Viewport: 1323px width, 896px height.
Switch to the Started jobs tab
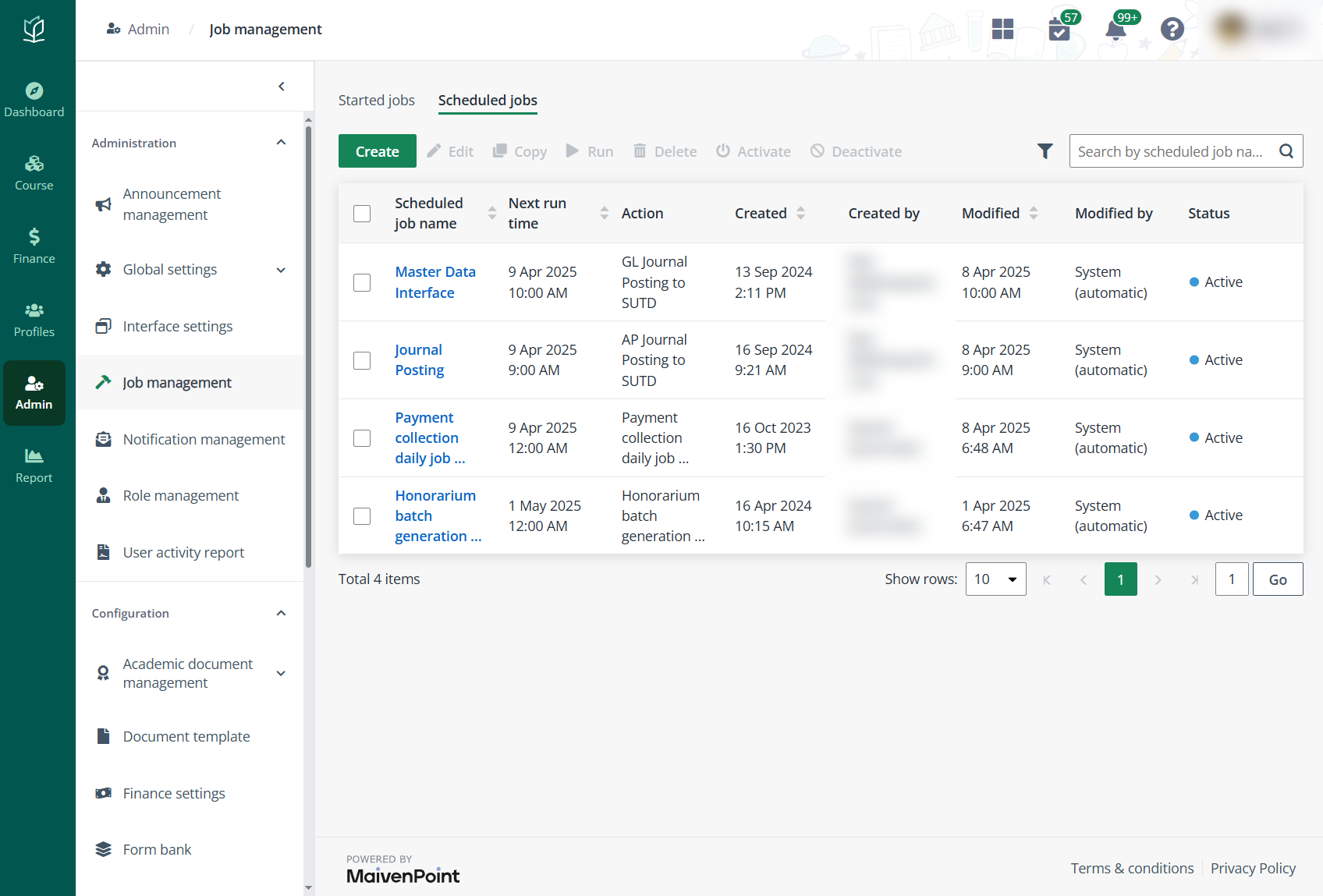377,100
